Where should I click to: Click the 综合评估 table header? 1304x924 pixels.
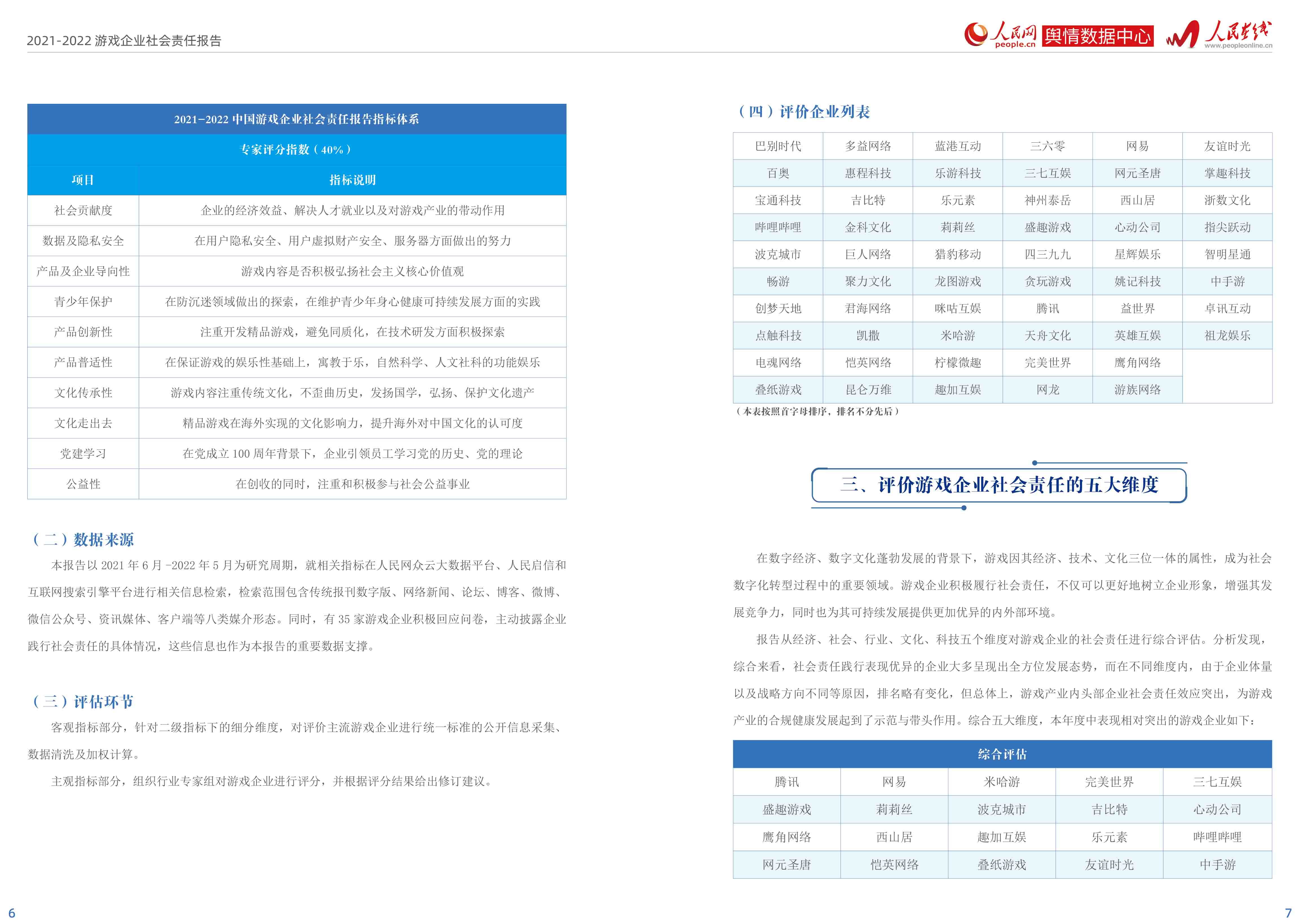pos(1002,754)
